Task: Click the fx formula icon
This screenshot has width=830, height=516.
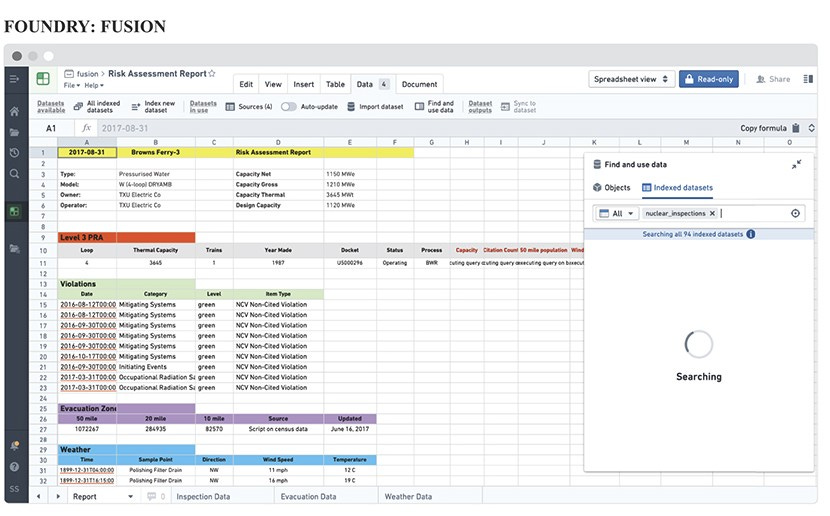Action: click(x=87, y=128)
